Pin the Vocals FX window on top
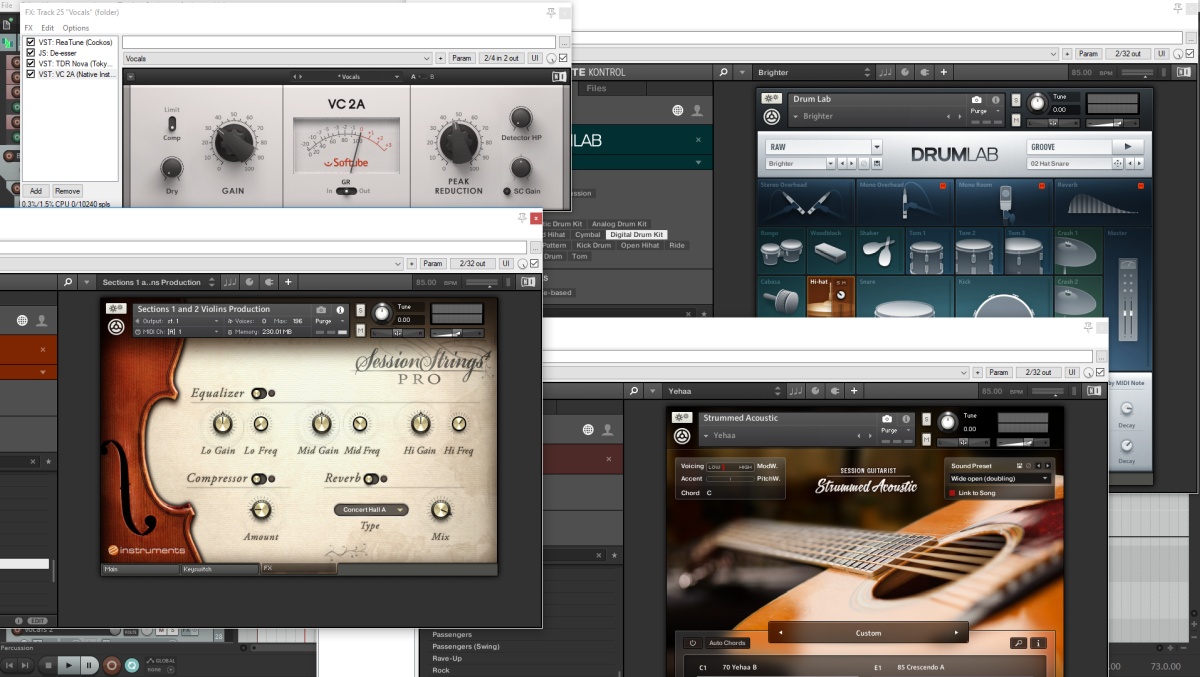This screenshot has height=677, width=1200. point(551,13)
